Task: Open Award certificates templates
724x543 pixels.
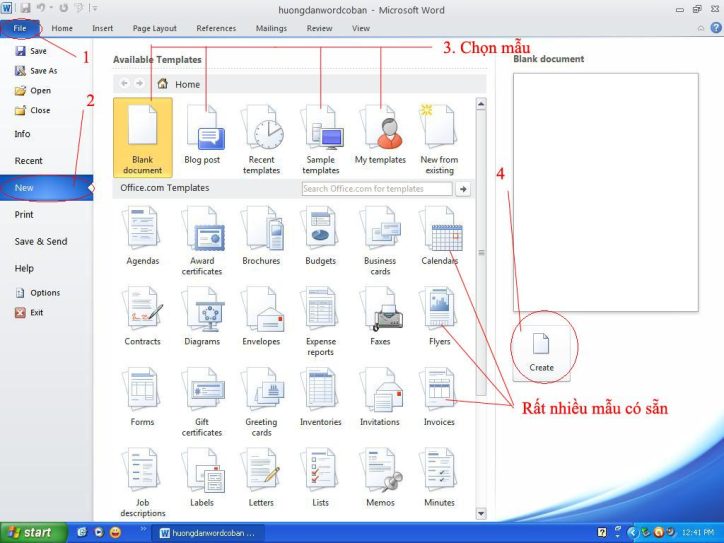Action: 202,241
